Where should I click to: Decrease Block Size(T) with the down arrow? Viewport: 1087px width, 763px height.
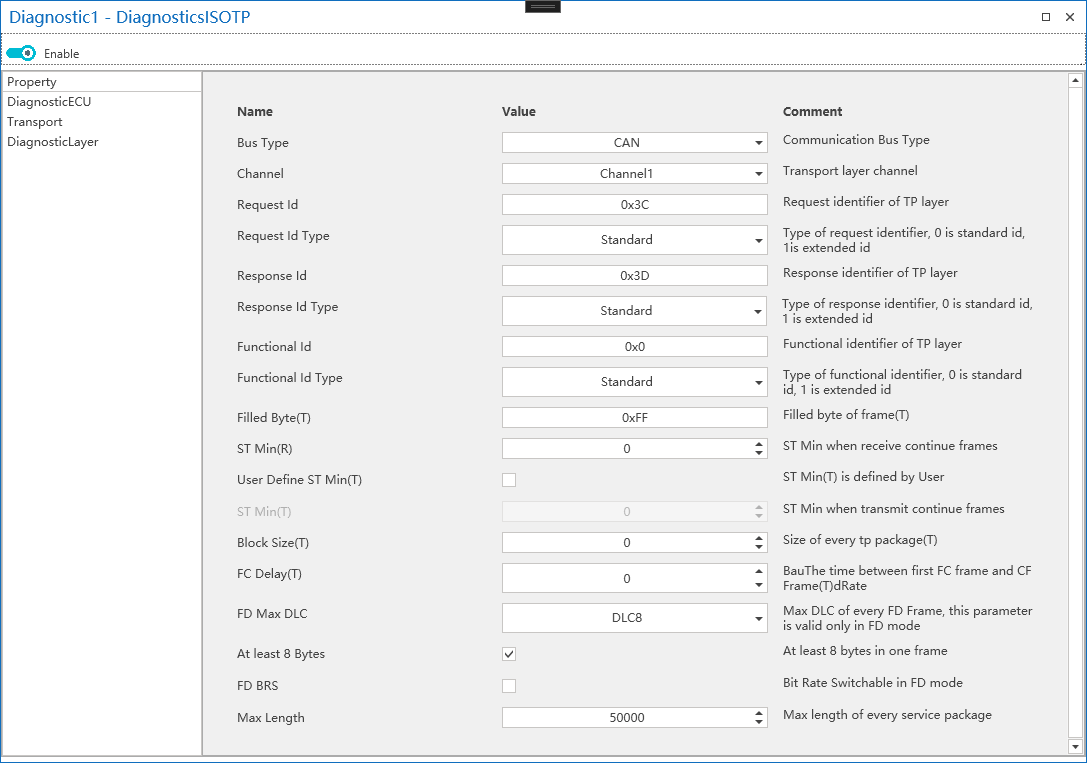(759, 548)
